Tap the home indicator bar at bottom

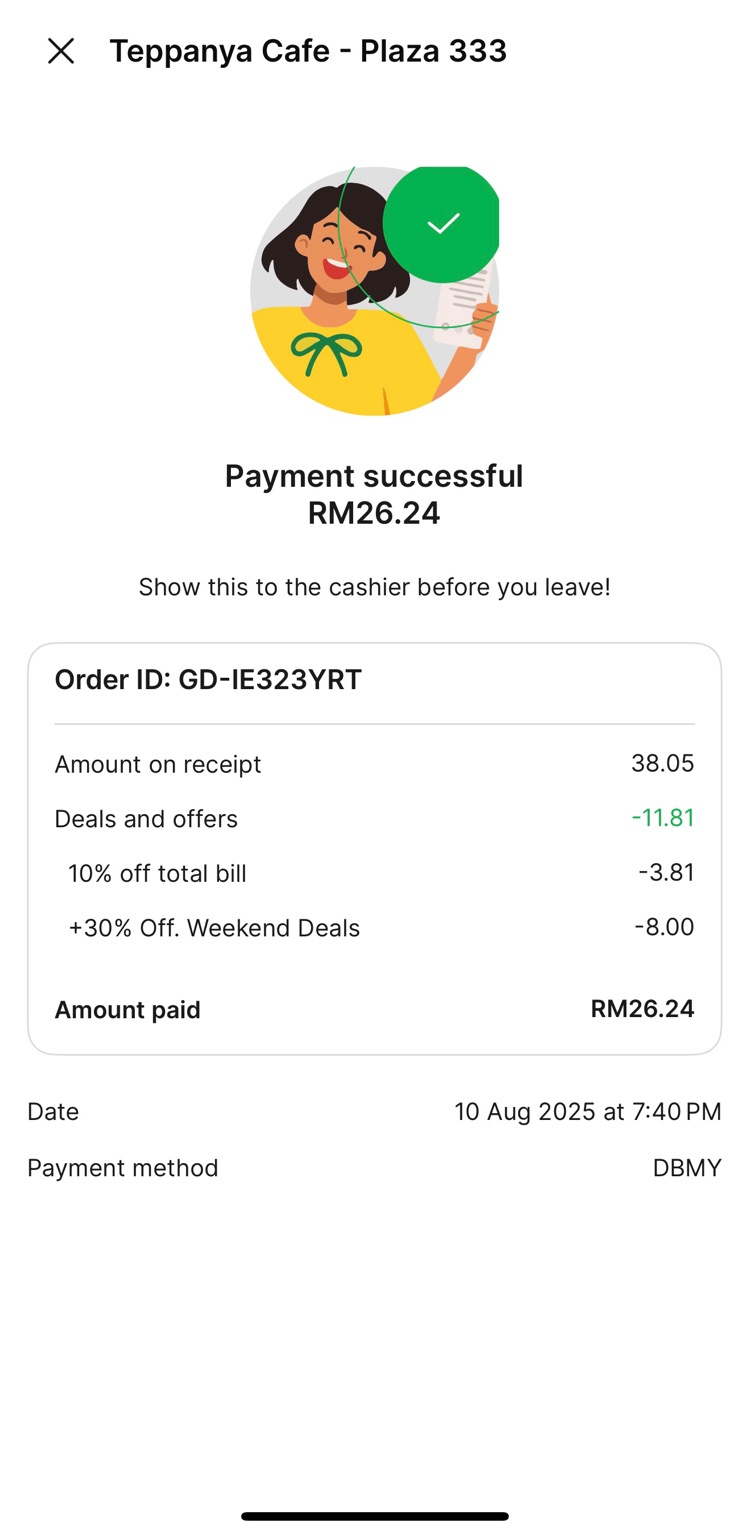375,1516
